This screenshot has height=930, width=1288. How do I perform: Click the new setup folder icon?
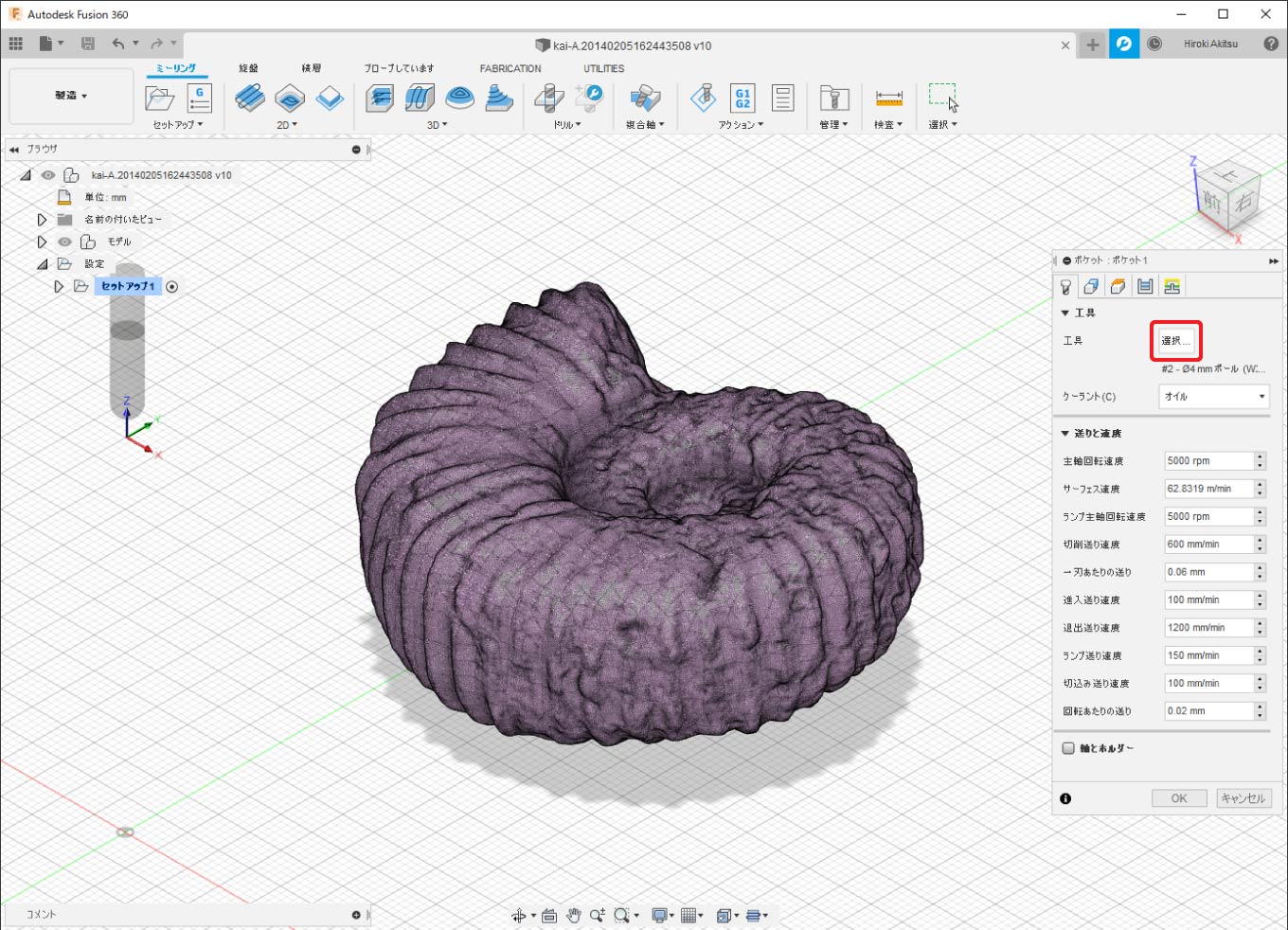[x=159, y=98]
